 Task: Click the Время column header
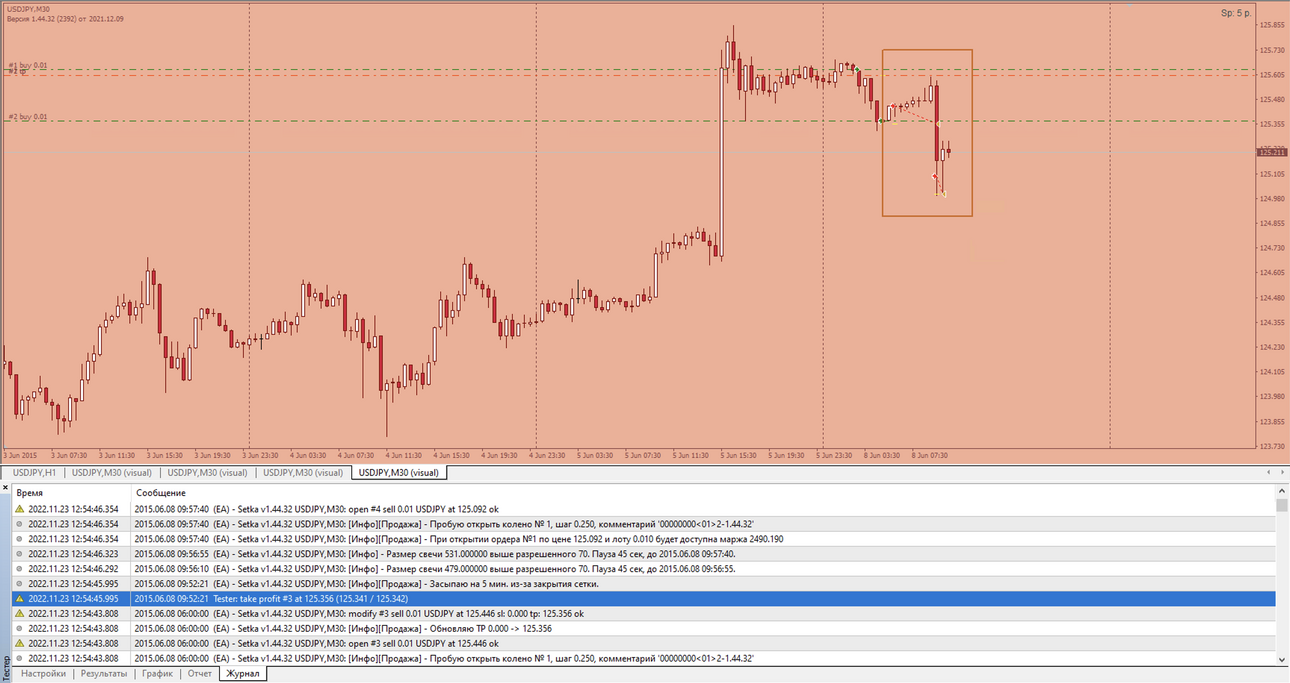click(x=72, y=493)
